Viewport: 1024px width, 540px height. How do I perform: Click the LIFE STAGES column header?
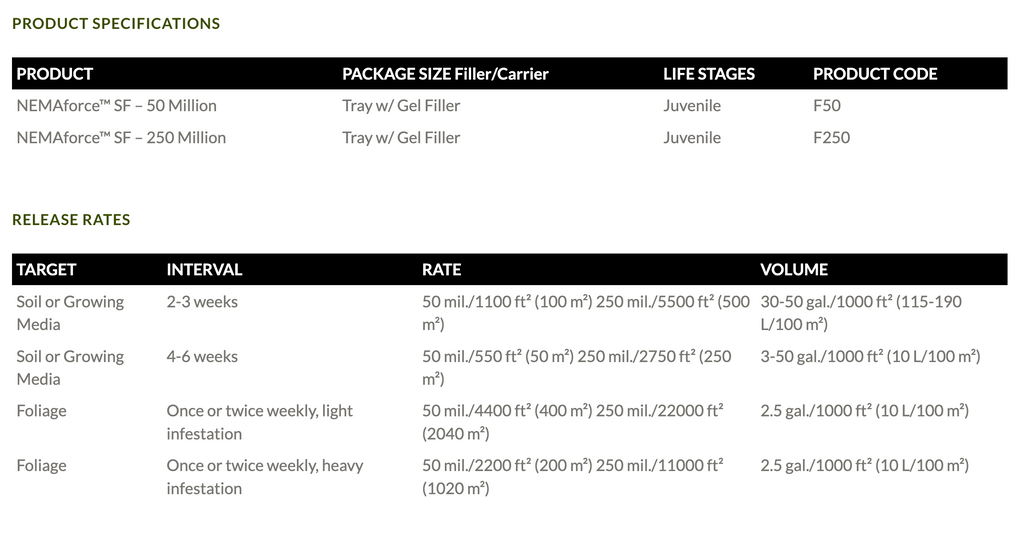tap(709, 74)
